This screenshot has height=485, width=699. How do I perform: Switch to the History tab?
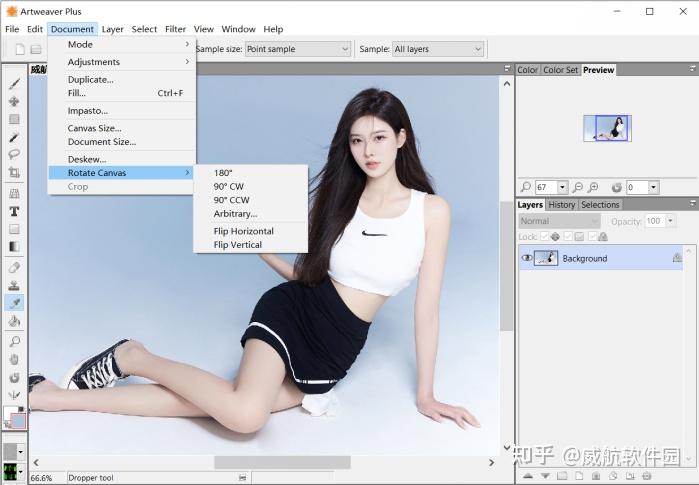[561, 205]
